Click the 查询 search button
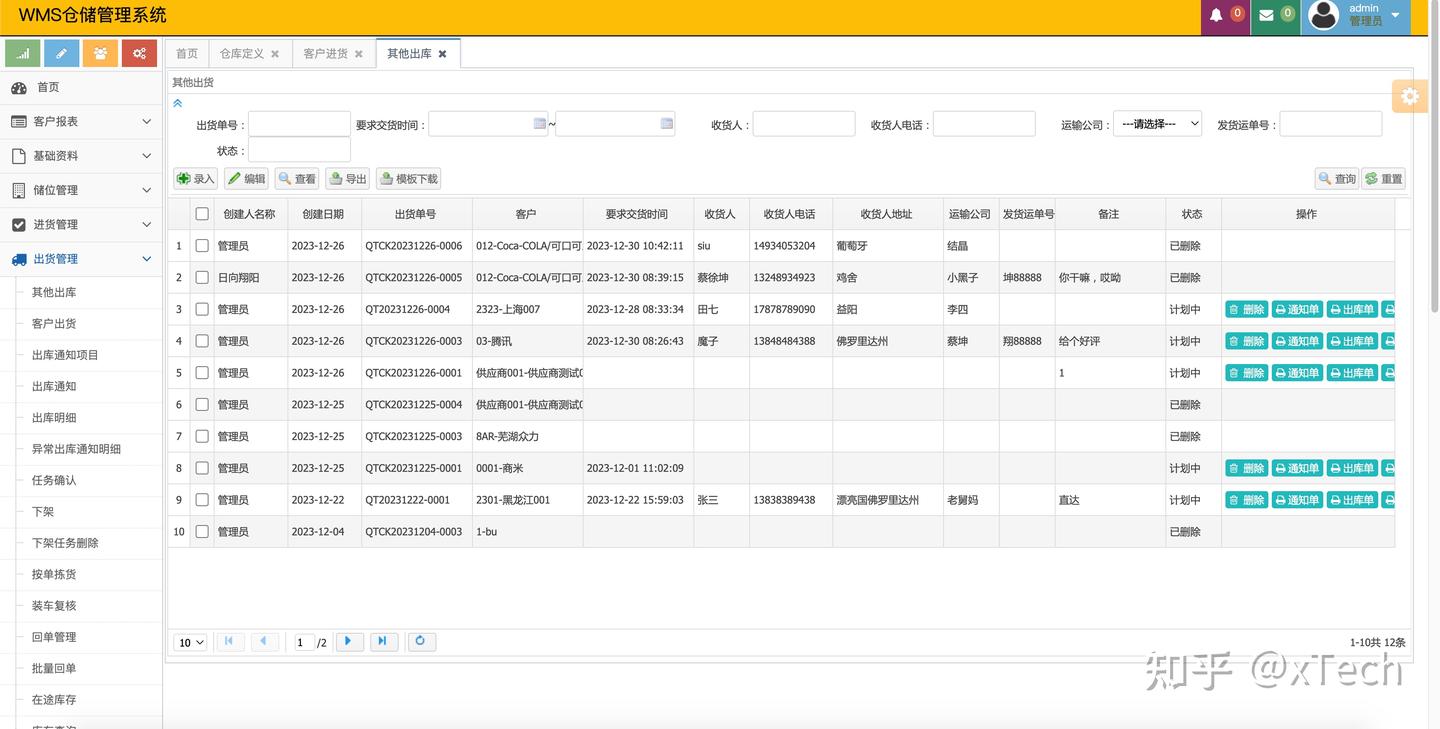Viewport: 1440px width, 729px height. 1336,177
